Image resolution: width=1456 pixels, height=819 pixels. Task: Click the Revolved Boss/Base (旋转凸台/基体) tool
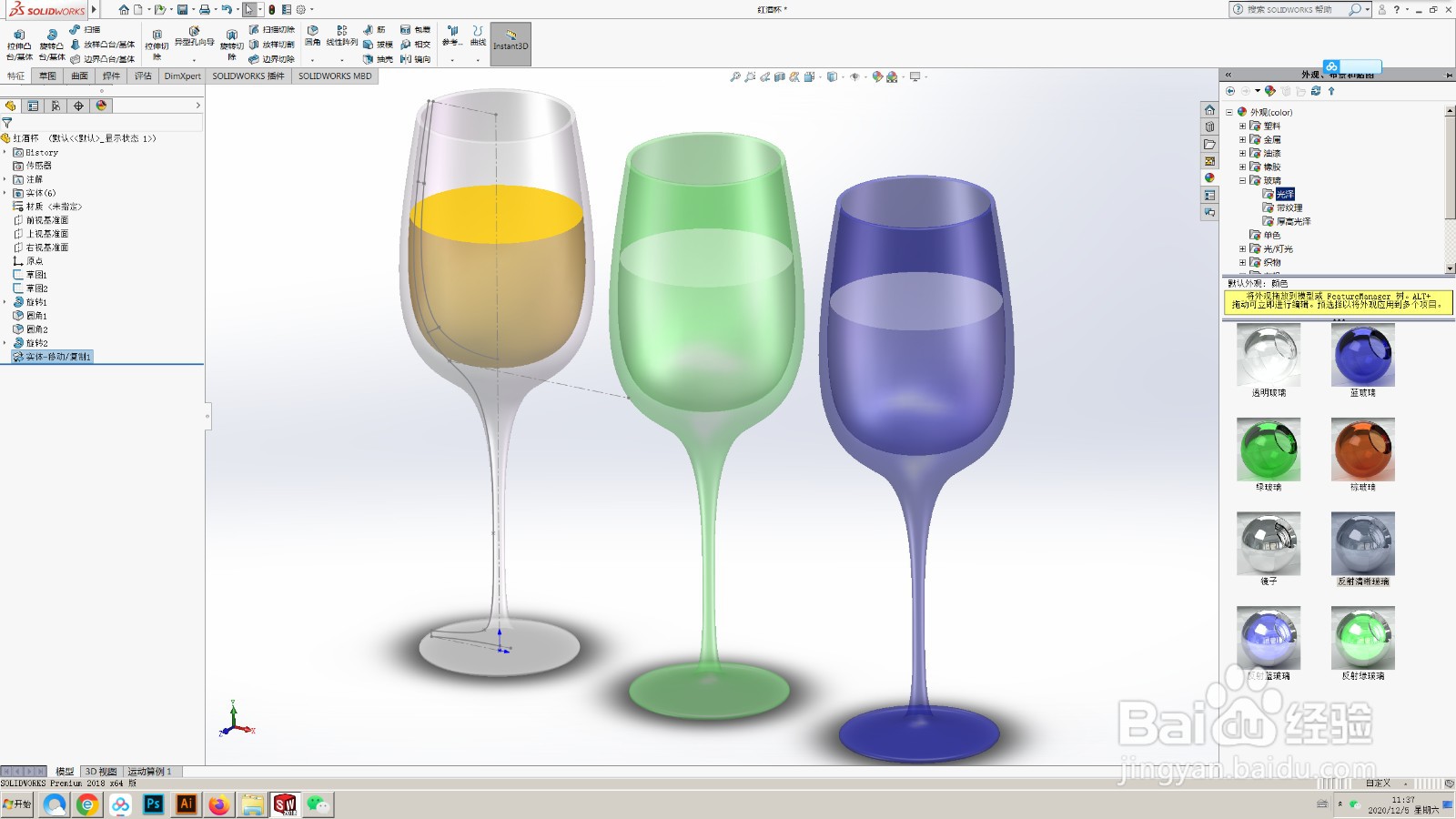52,44
